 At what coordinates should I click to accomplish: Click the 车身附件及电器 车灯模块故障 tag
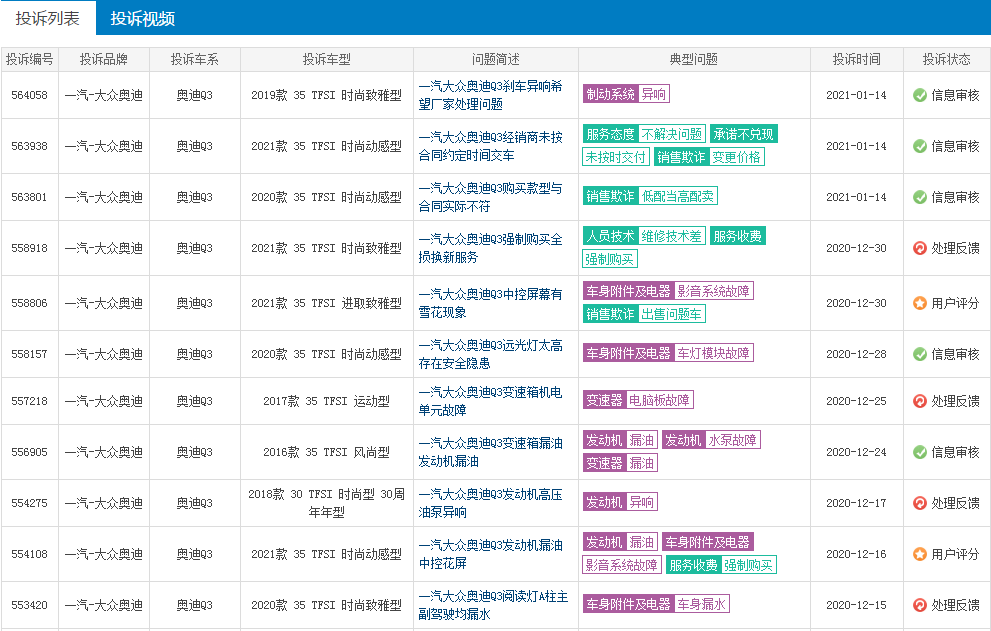tap(668, 353)
